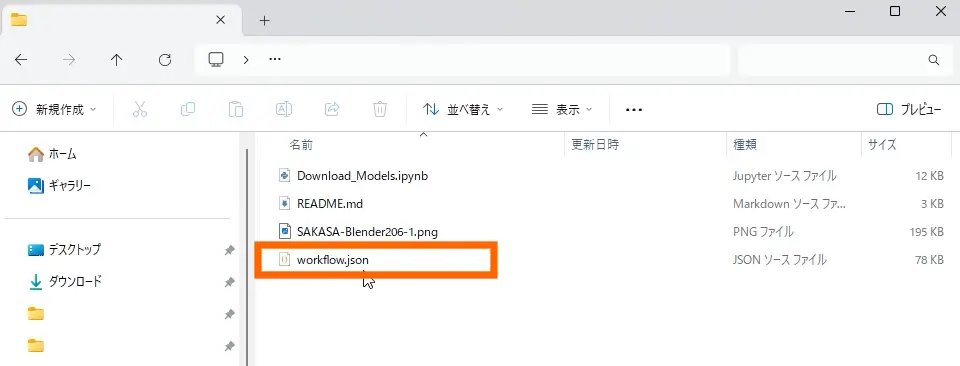This screenshot has height=366, width=960.
Task: Open the toolbar more options ellipsis
Action: click(634, 110)
